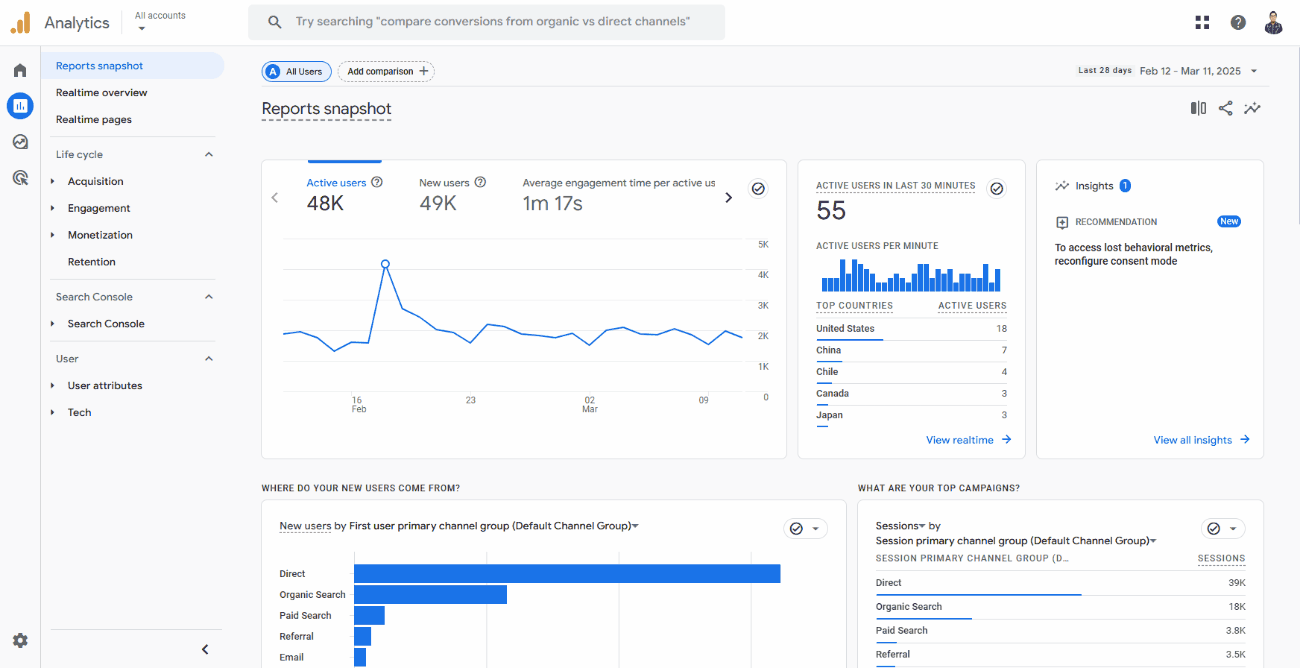Click the help icon beside Active users
Viewport: 1300px width, 668px height.
[377, 183]
